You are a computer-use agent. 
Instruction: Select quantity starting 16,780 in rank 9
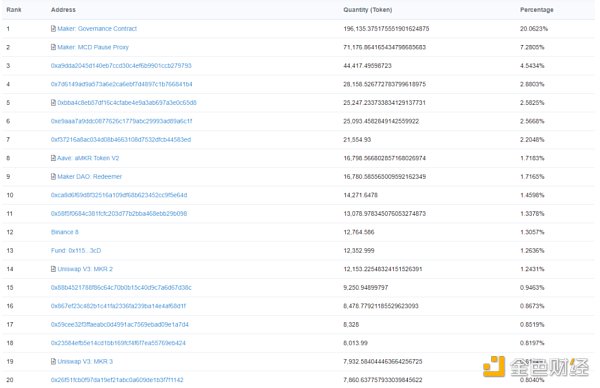[385, 176]
